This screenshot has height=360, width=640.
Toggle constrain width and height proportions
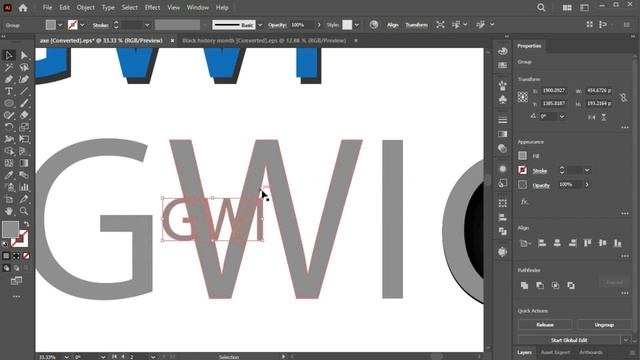click(623, 97)
